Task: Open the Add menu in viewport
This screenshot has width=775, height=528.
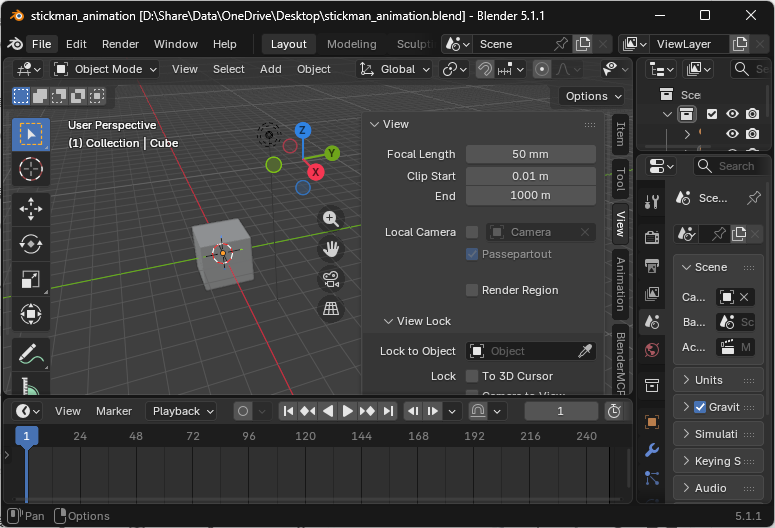Action: 271,69
